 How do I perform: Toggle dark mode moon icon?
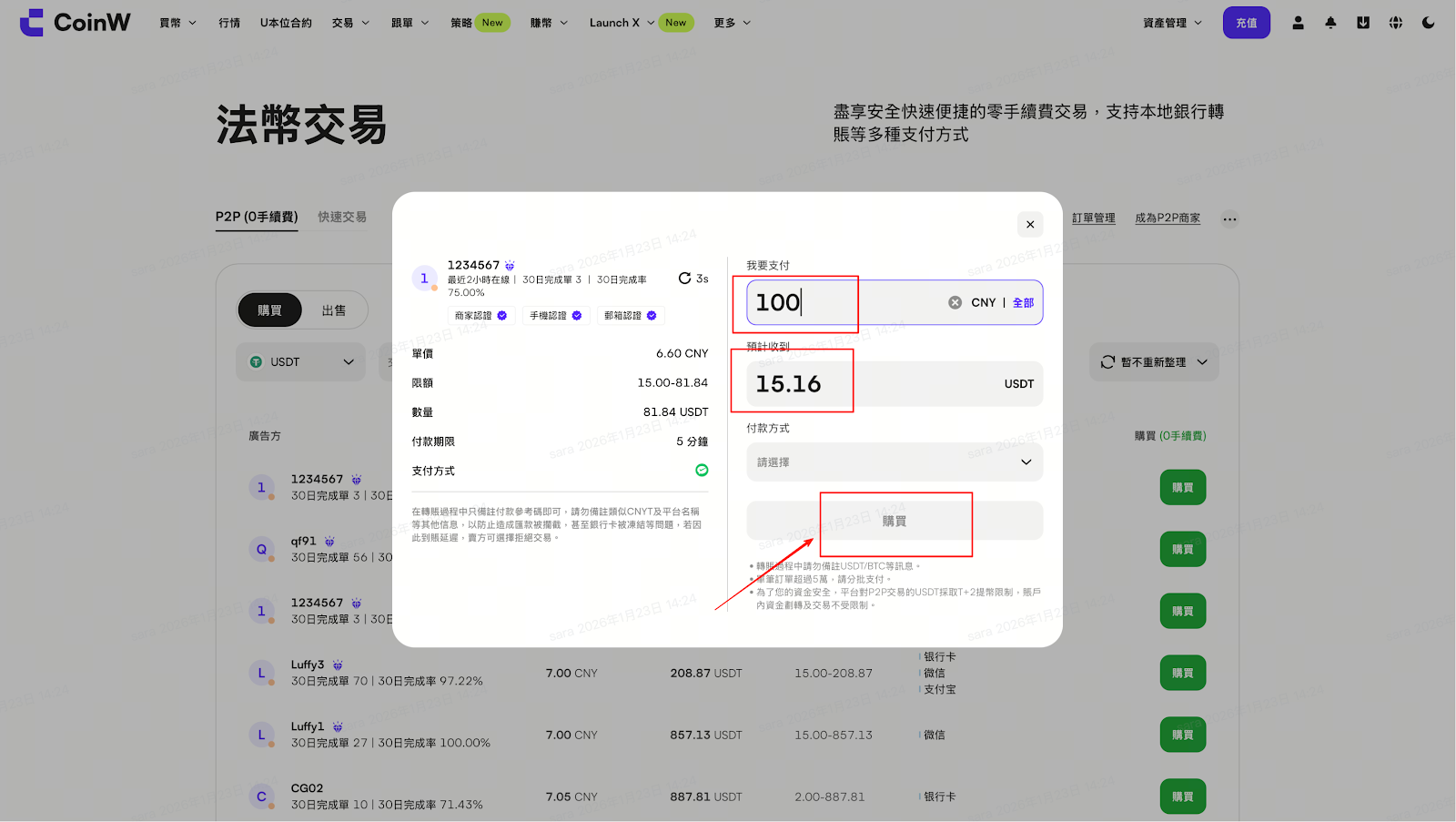click(x=1428, y=23)
